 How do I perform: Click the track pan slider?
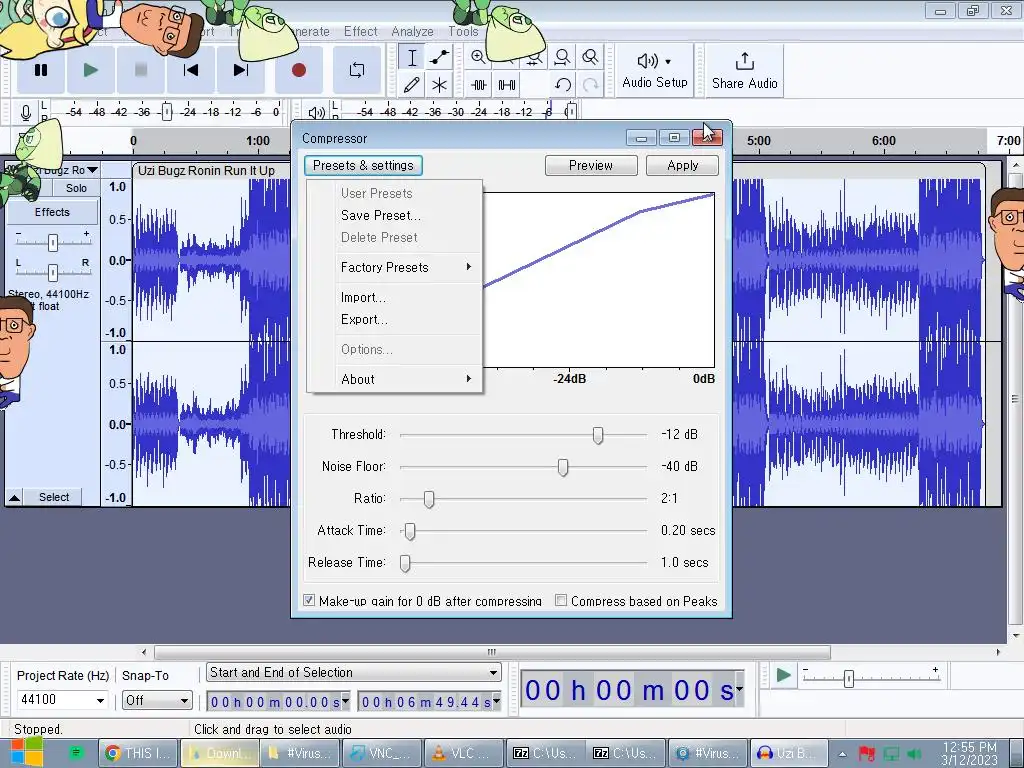tap(53, 271)
